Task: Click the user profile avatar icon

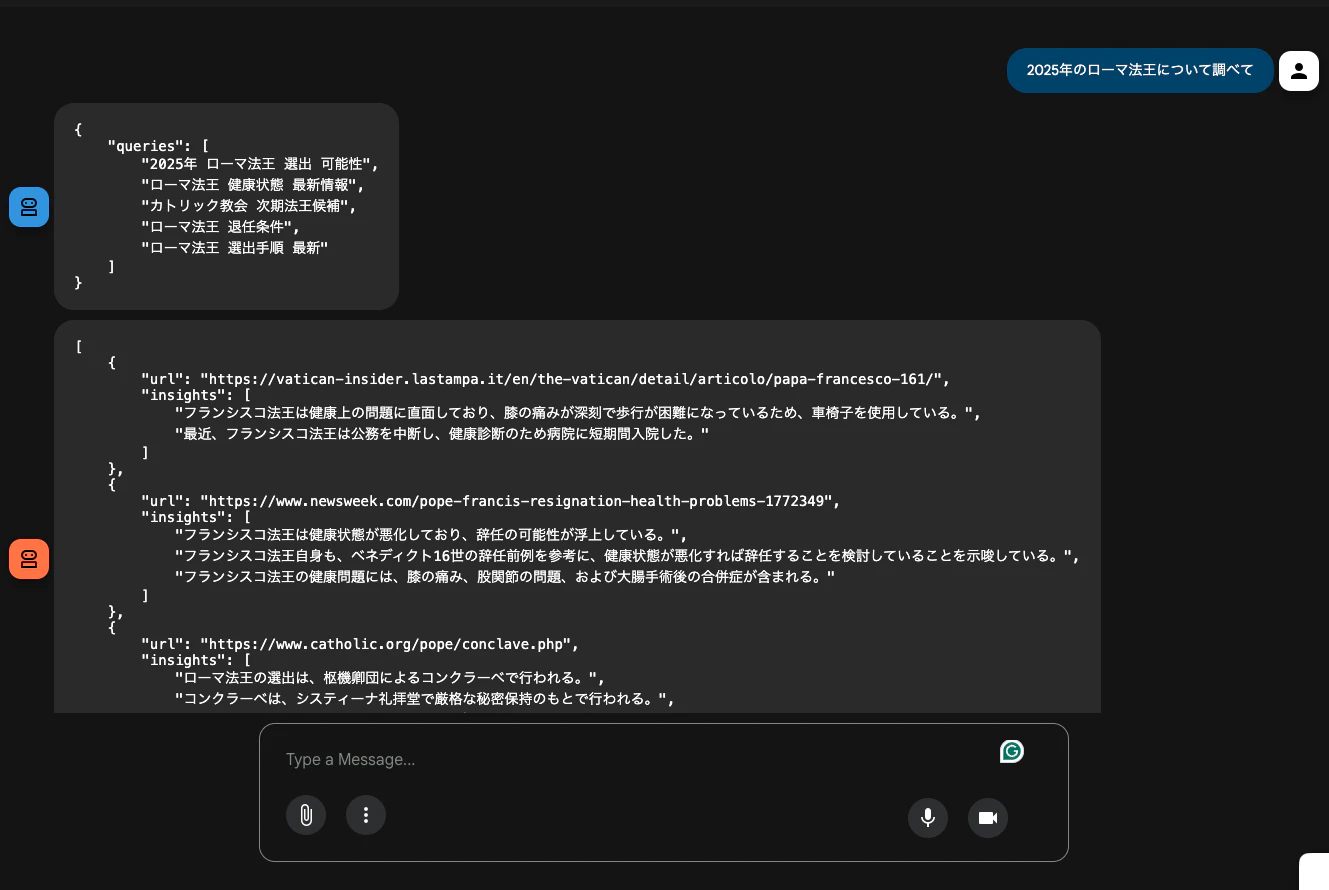Action: pos(1299,70)
